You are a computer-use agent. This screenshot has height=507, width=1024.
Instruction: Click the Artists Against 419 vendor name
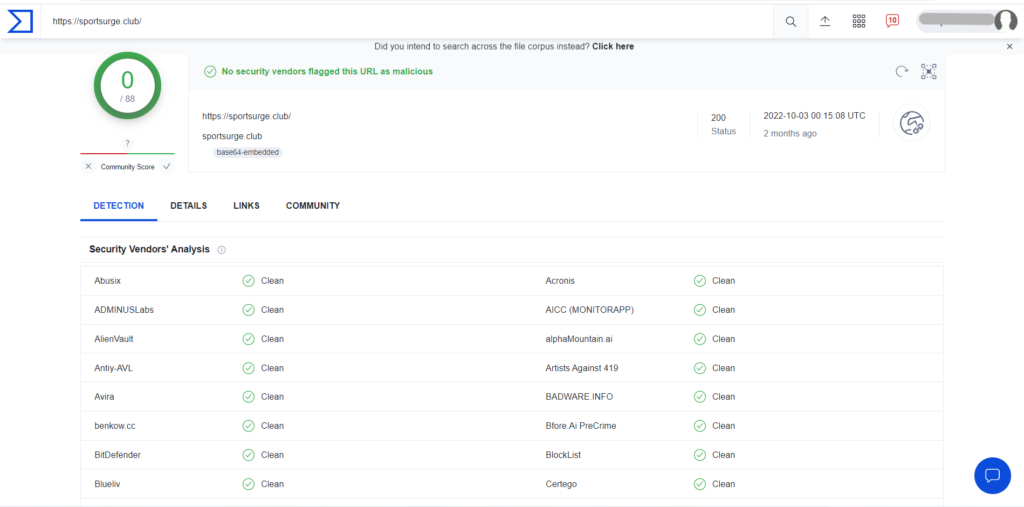pos(582,368)
